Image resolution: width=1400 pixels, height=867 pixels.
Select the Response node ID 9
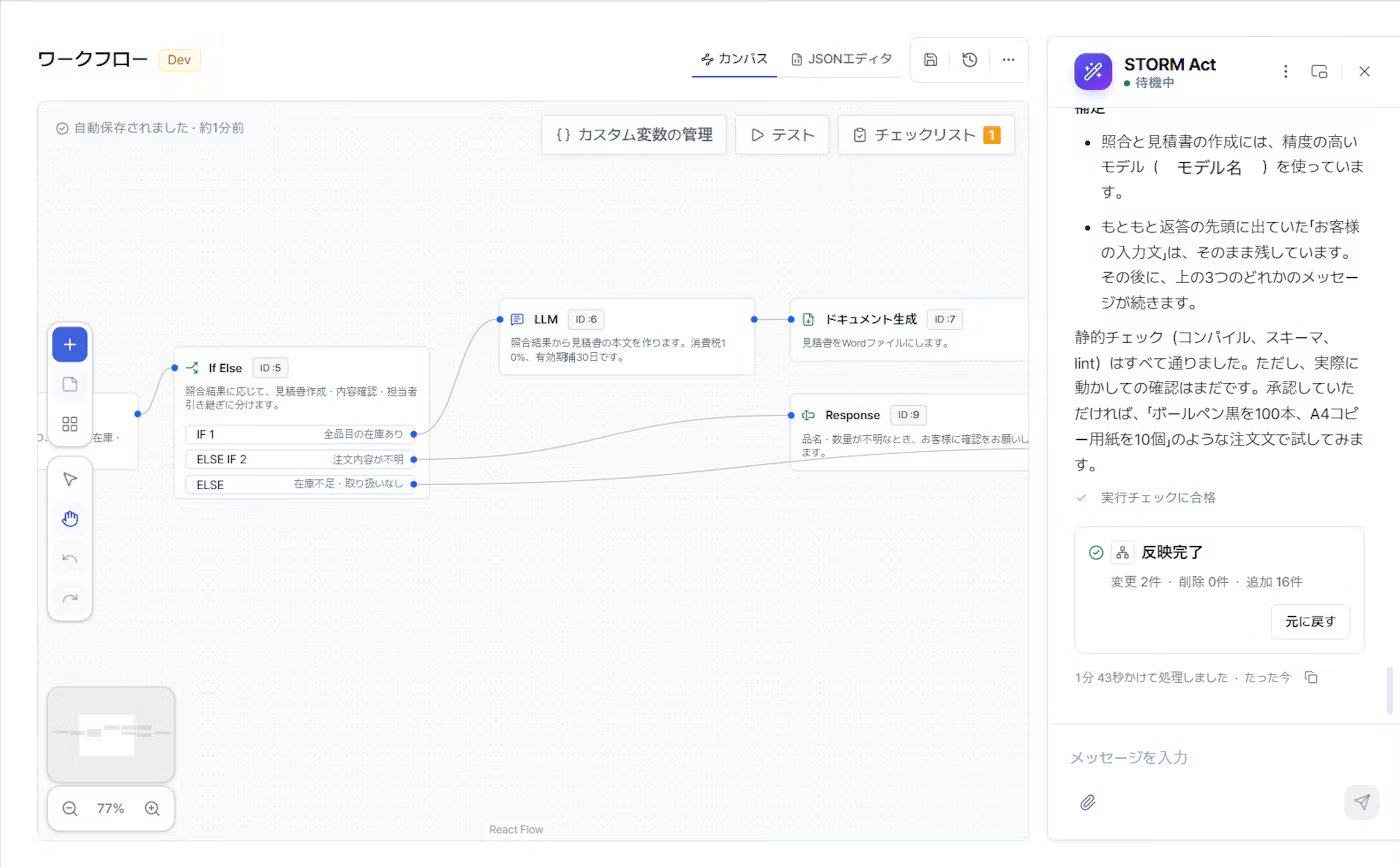[909, 432]
